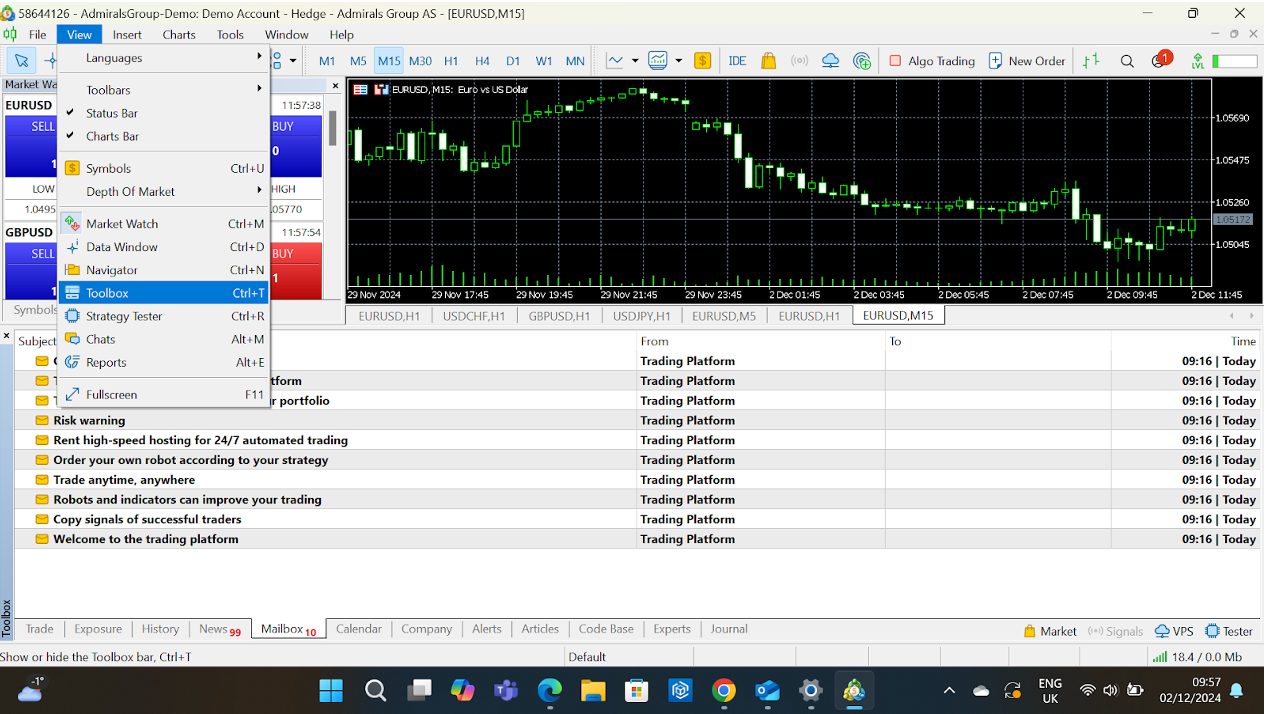Set timeframe to D1
Viewport: 1270px width, 714px height.
513,61
